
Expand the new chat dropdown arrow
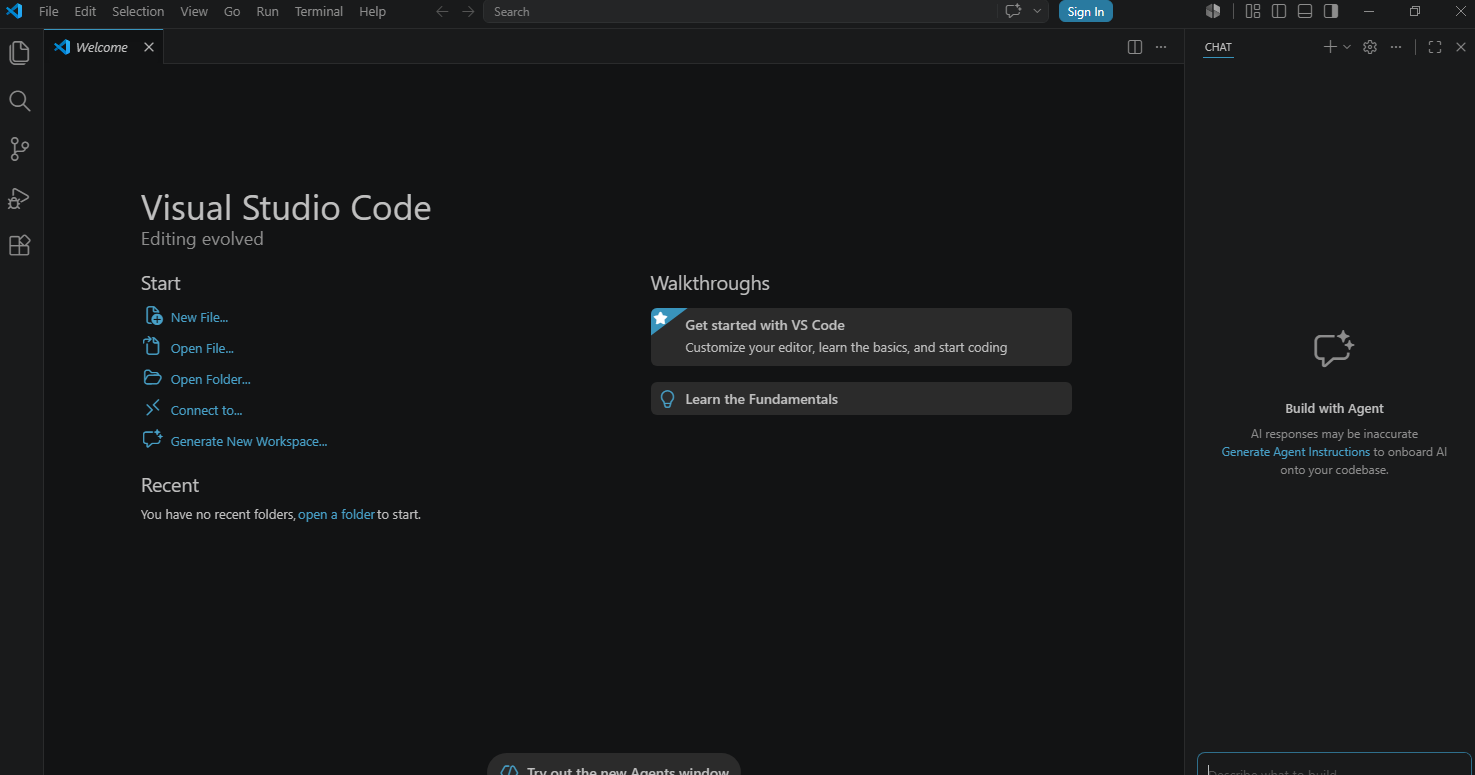(x=1347, y=47)
